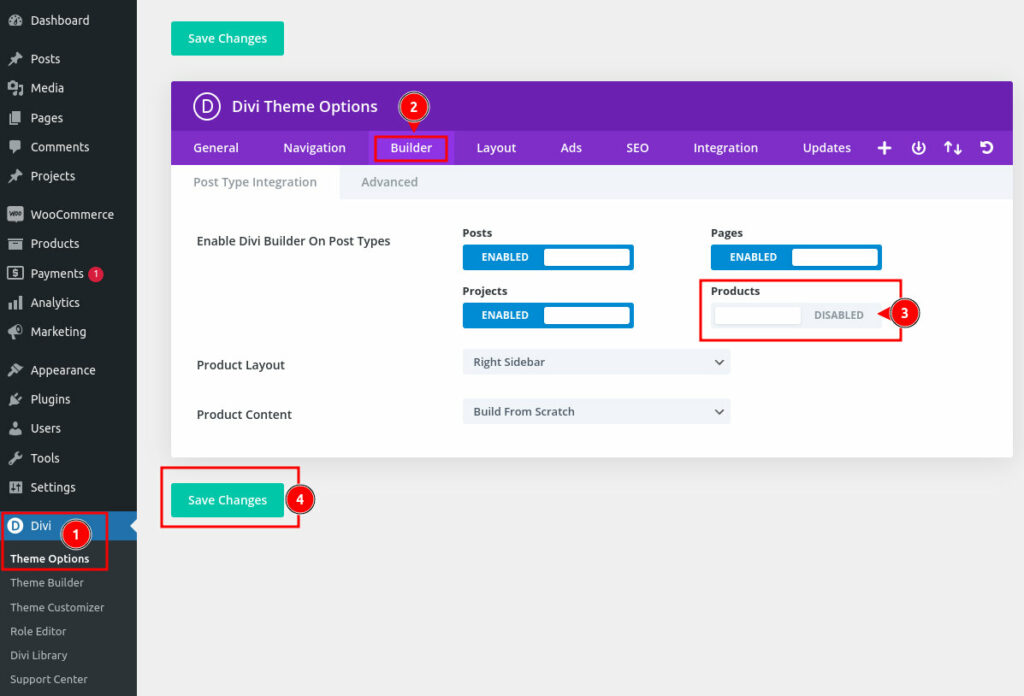Click the reset circular arrow icon
Screen dimensions: 1024x696
(987, 148)
